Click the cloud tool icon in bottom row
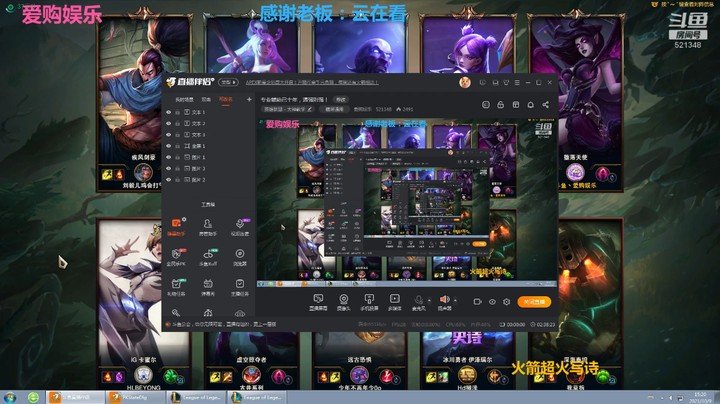720x404 pixels. (240, 313)
